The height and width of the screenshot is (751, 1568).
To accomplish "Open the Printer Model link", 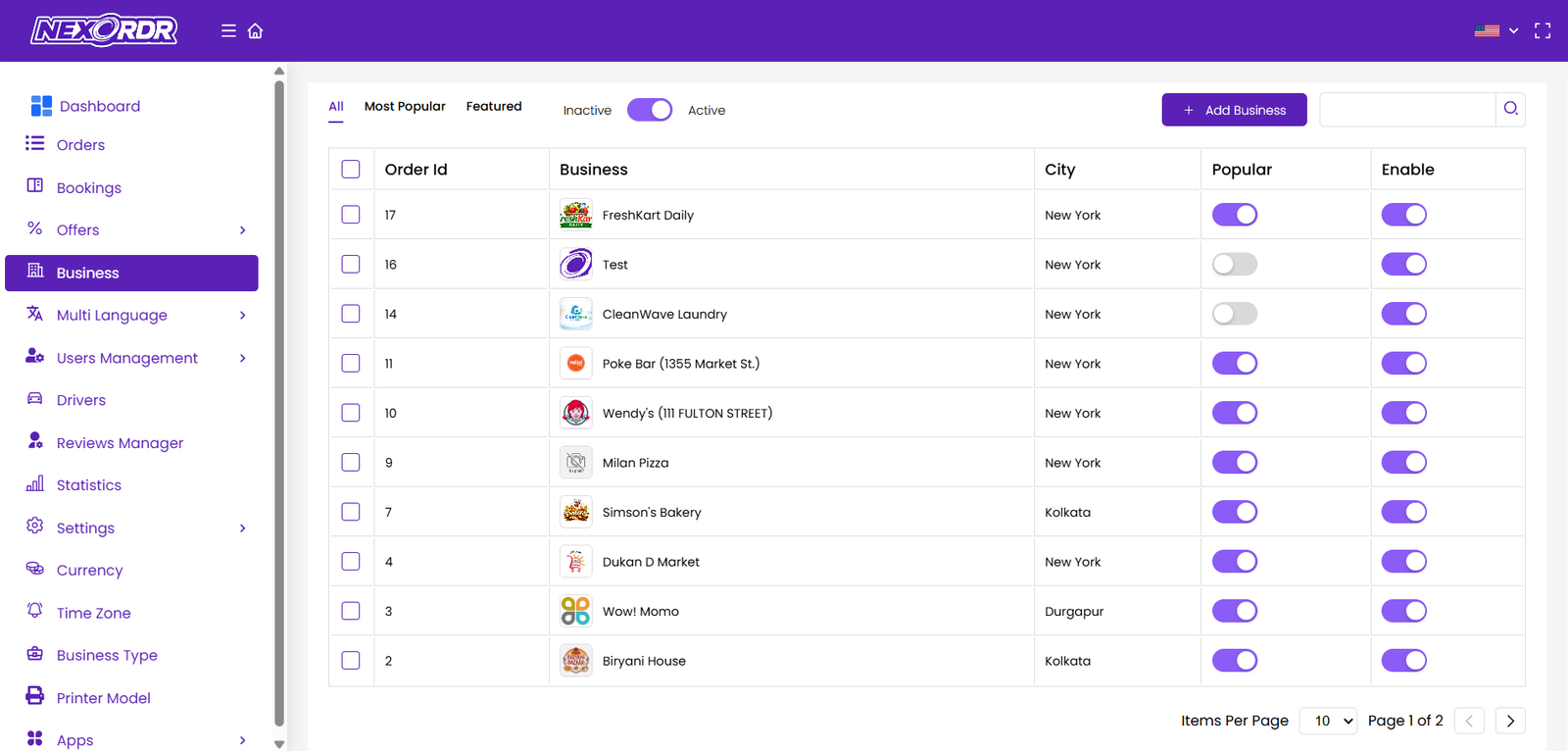I will tap(103, 698).
